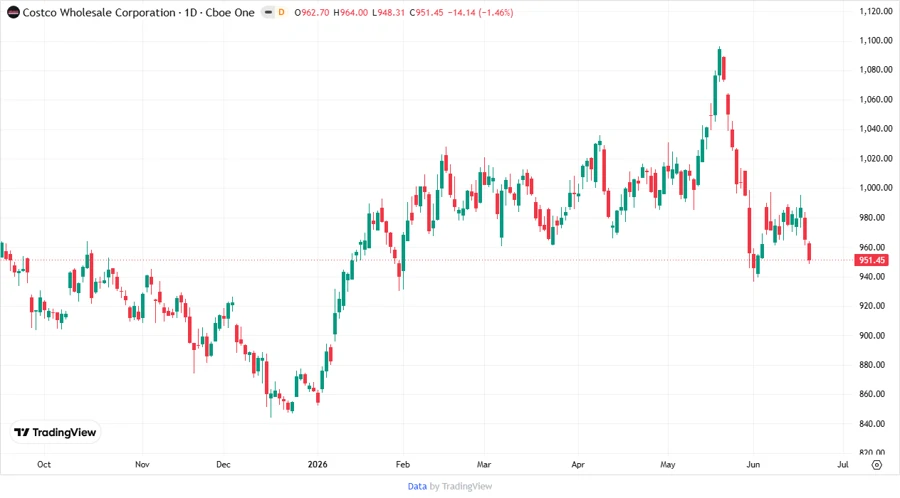This screenshot has height=498, width=900.
Task: Click the 1,000.00 price axis label
Action: pyautogui.click(x=876, y=188)
